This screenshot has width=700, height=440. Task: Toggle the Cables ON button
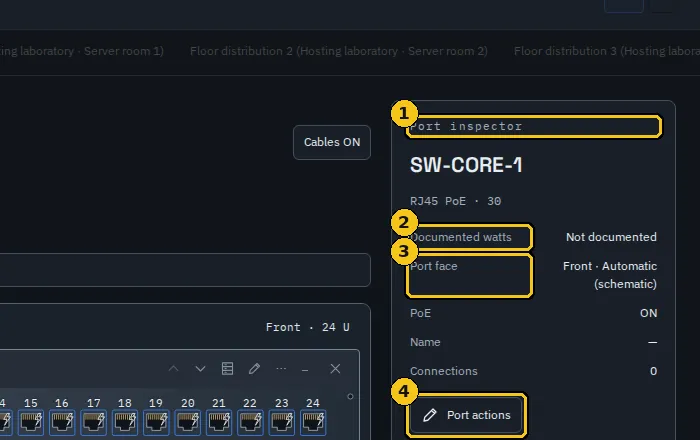point(332,142)
